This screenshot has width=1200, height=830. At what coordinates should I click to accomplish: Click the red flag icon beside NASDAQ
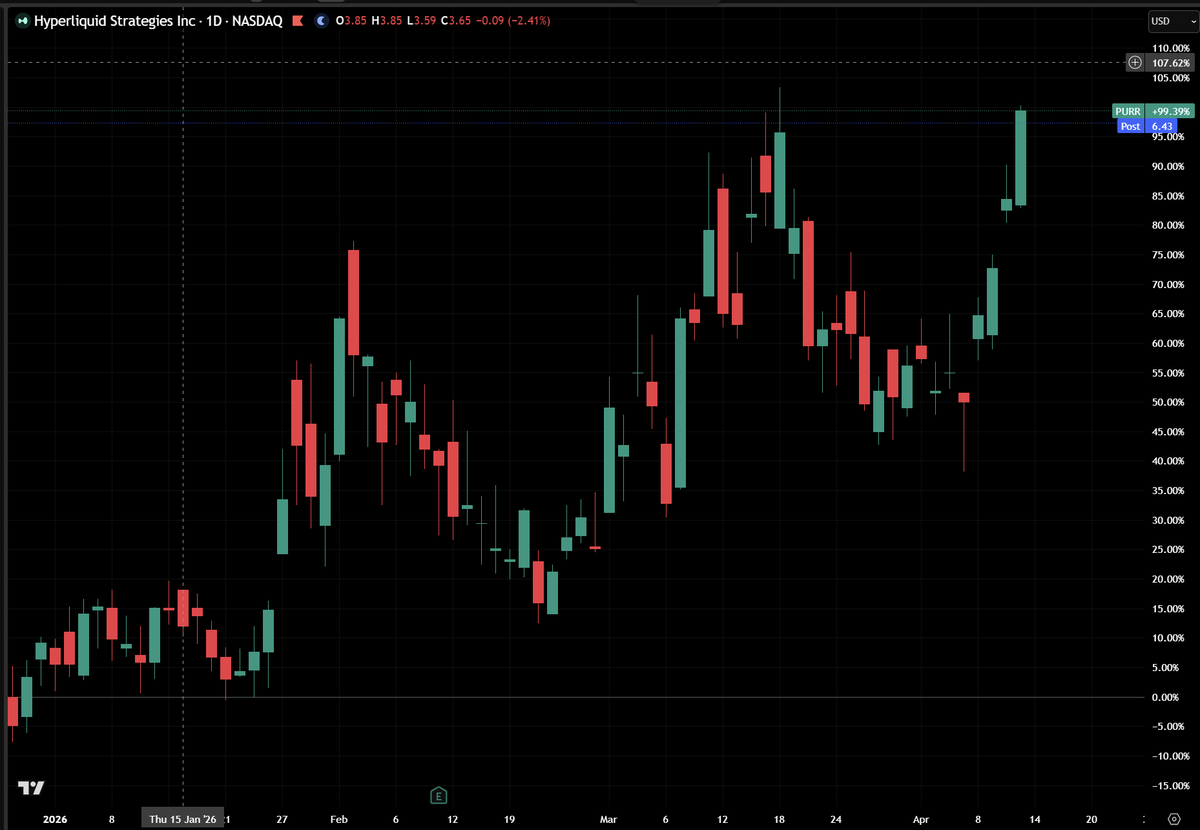(297, 20)
